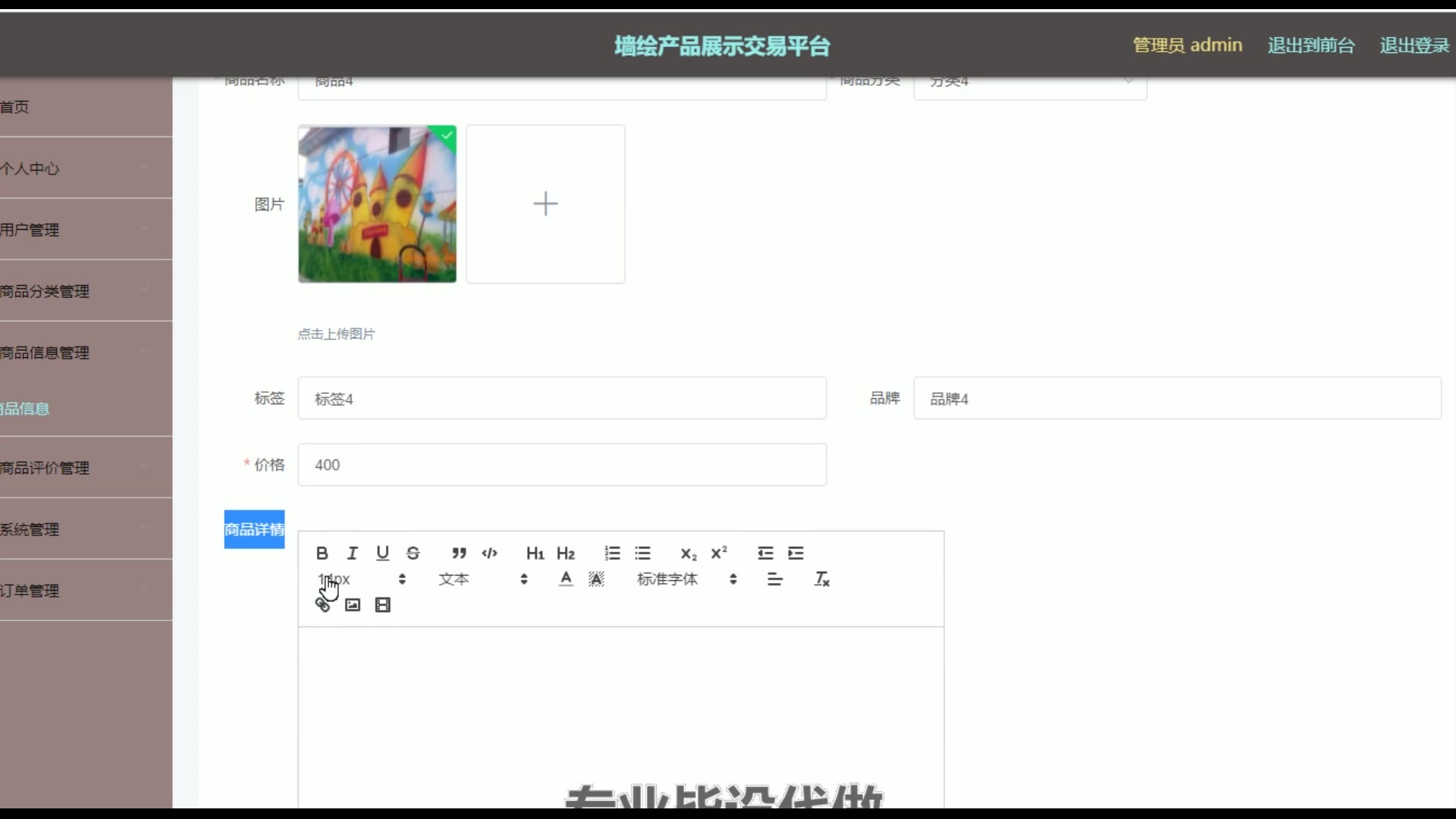Insert a code block
Image resolution: width=1456 pixels, height=819 pixels.
(489, 553)
